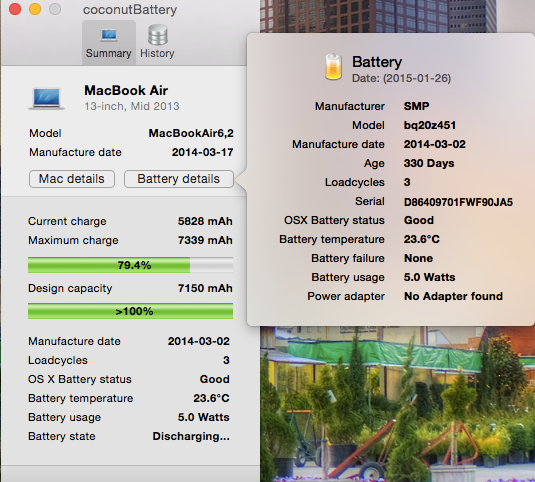The height and width of the screenshot is (482, 535).
Task: Click the No Adapter found text
Action: click(x=453, y=296)
